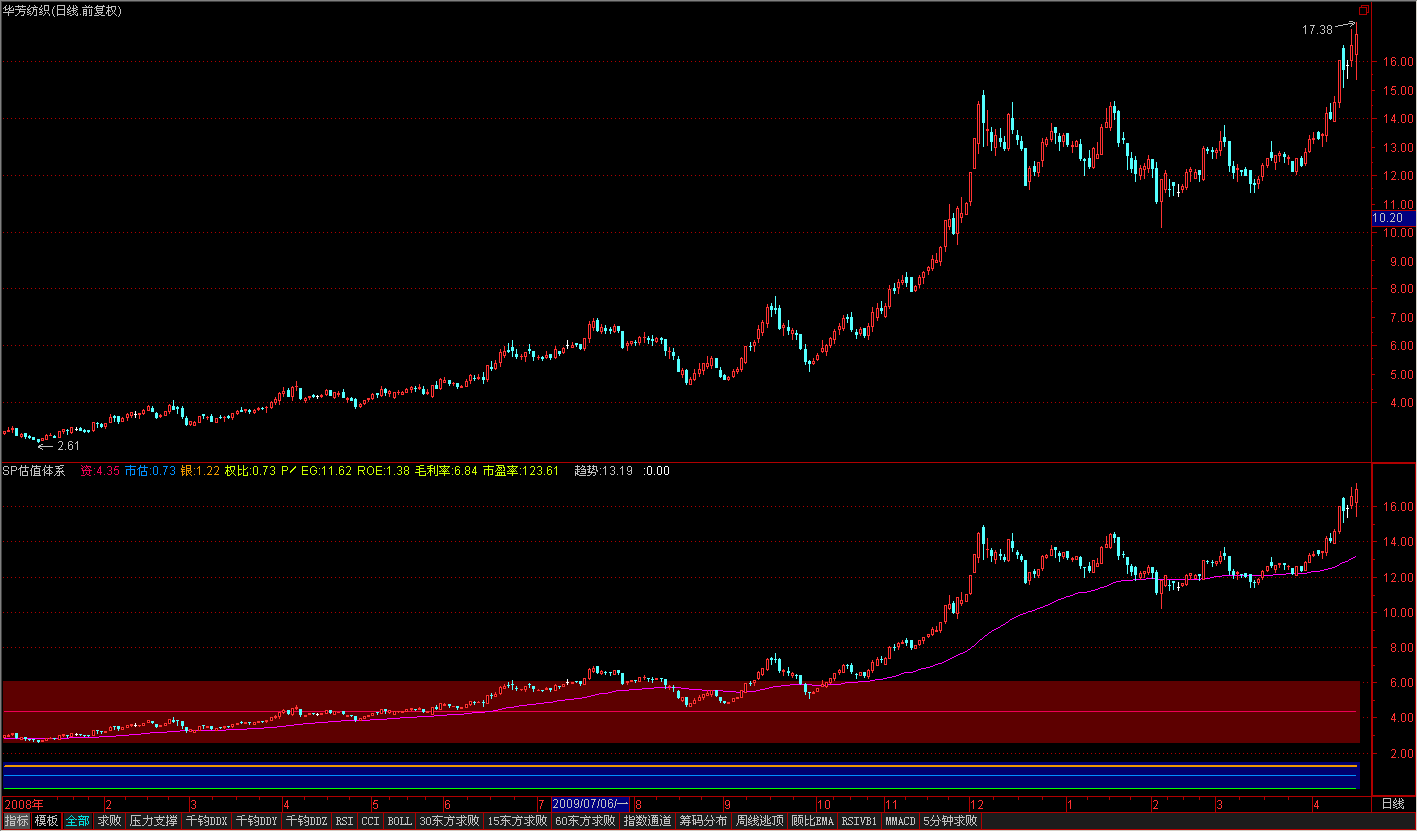Click the SP估值体系 indicator name
1417x832 pixels.
pyautogui.click(x=33, y=470)
